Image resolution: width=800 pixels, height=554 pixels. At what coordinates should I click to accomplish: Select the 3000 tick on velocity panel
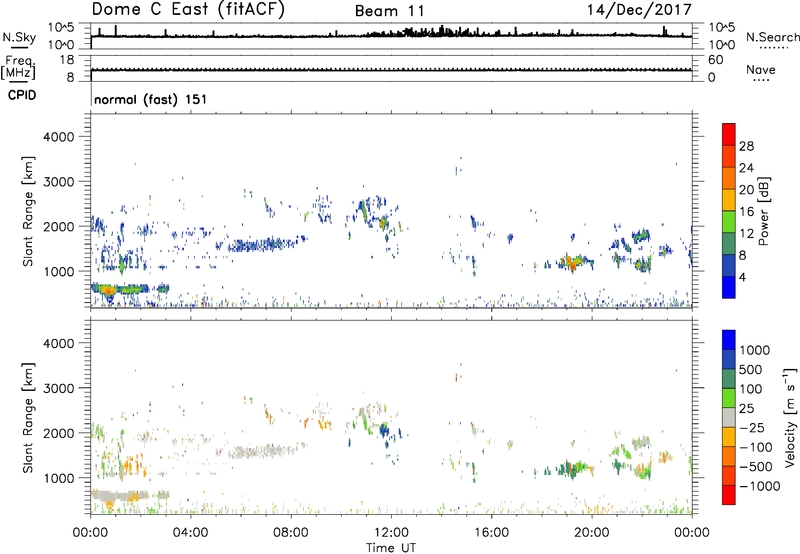pyautogui.click(x=58, y=388)
